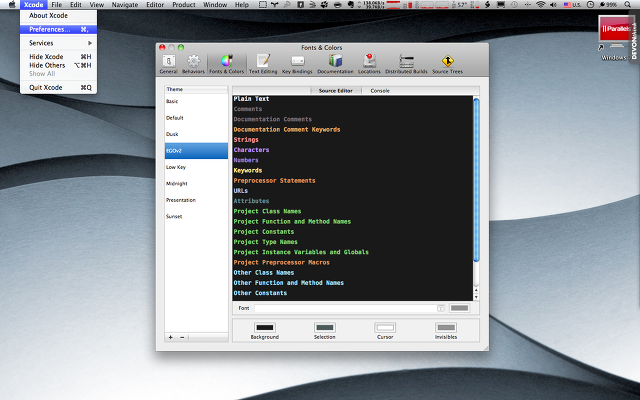Select the Presentation theme

click(196, 200)
